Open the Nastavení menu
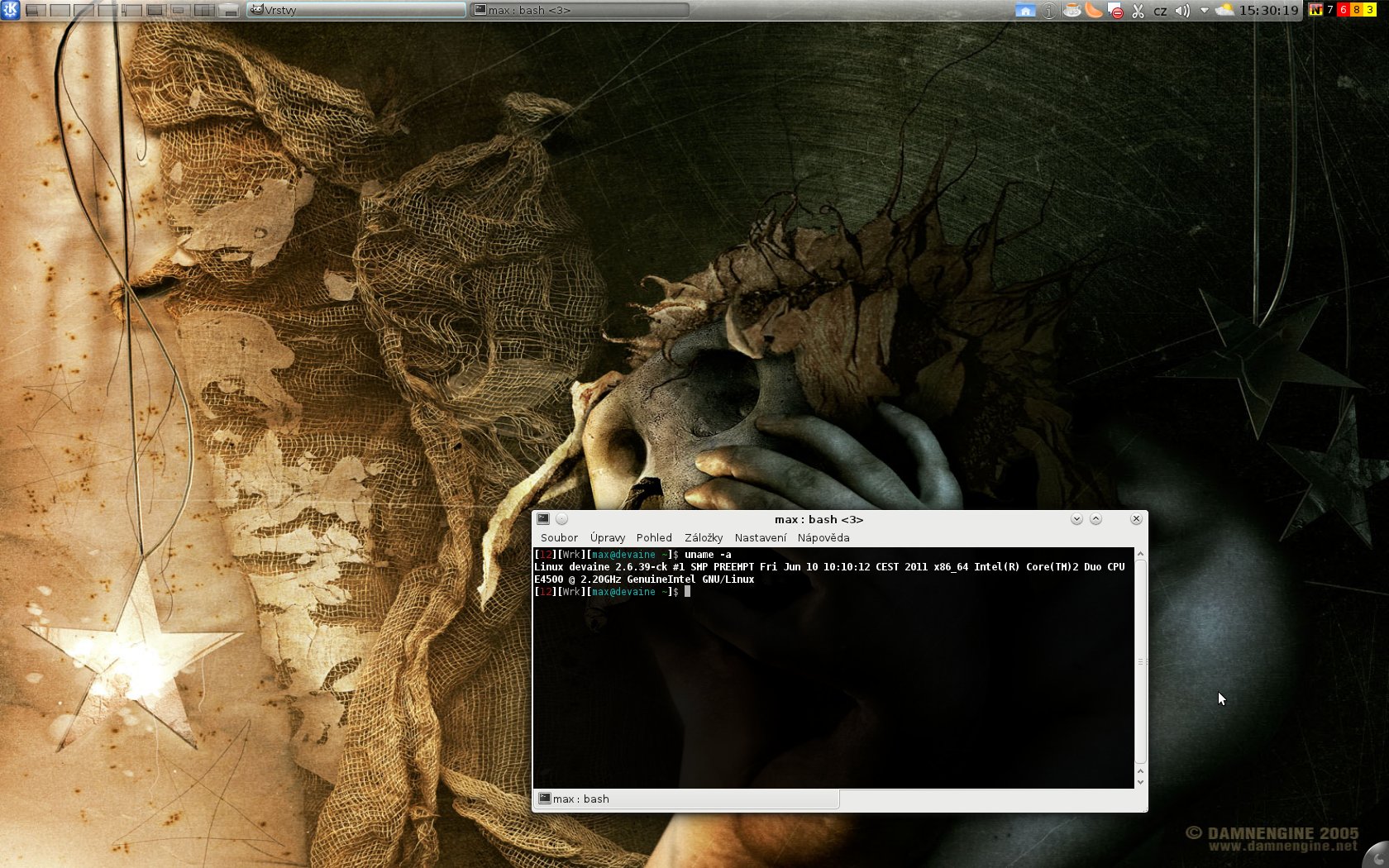 (x=760, y=537)
